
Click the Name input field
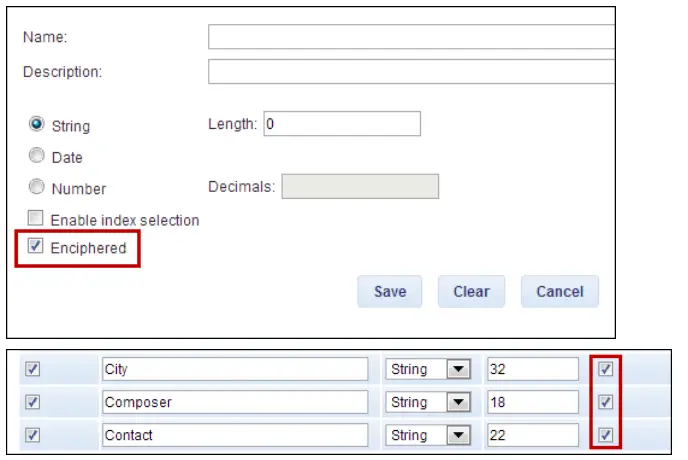[x=410, y=37]
